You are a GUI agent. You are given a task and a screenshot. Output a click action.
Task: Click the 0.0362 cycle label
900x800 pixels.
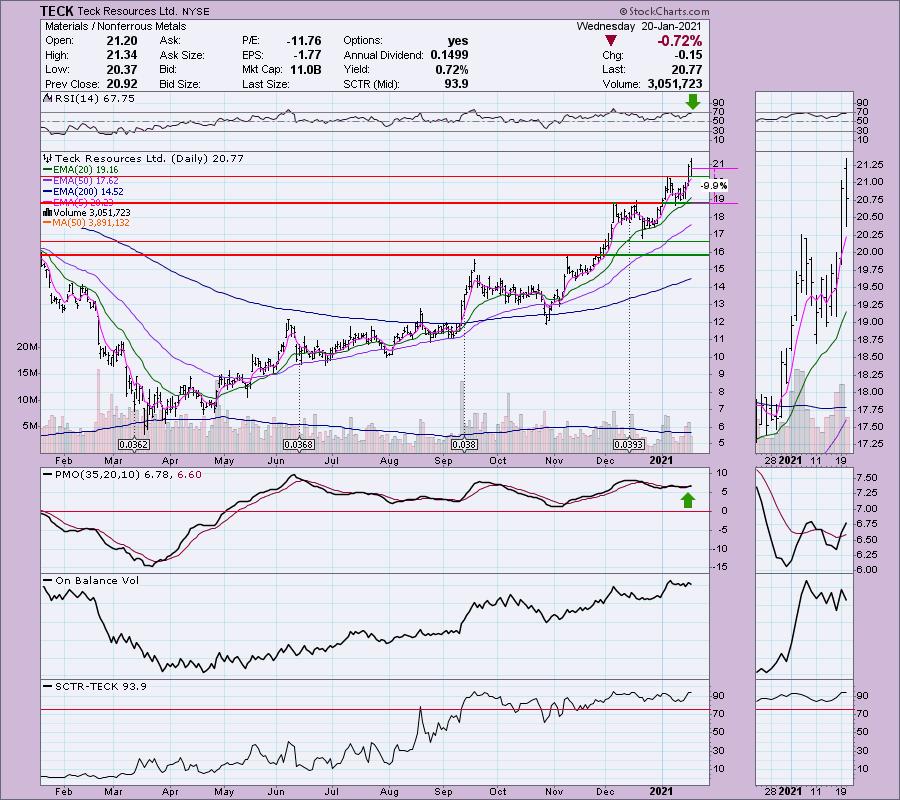pyautogui.click(x=134, y=445)
